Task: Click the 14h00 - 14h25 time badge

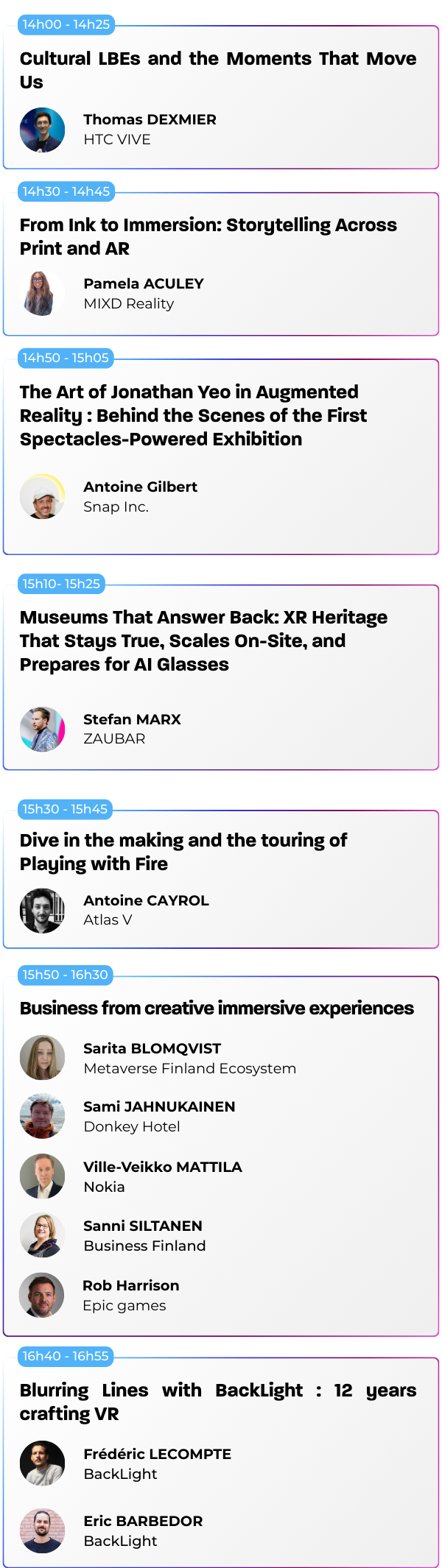Action: (66, 24)
